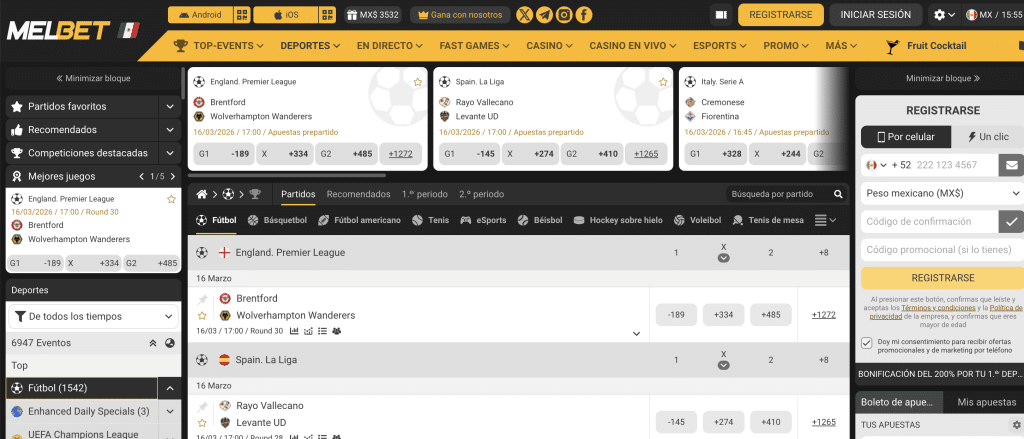This screenshot has width=1024, height=439.
Task: Select Hockey sobre hielo sport
Action: pos(618,220)
